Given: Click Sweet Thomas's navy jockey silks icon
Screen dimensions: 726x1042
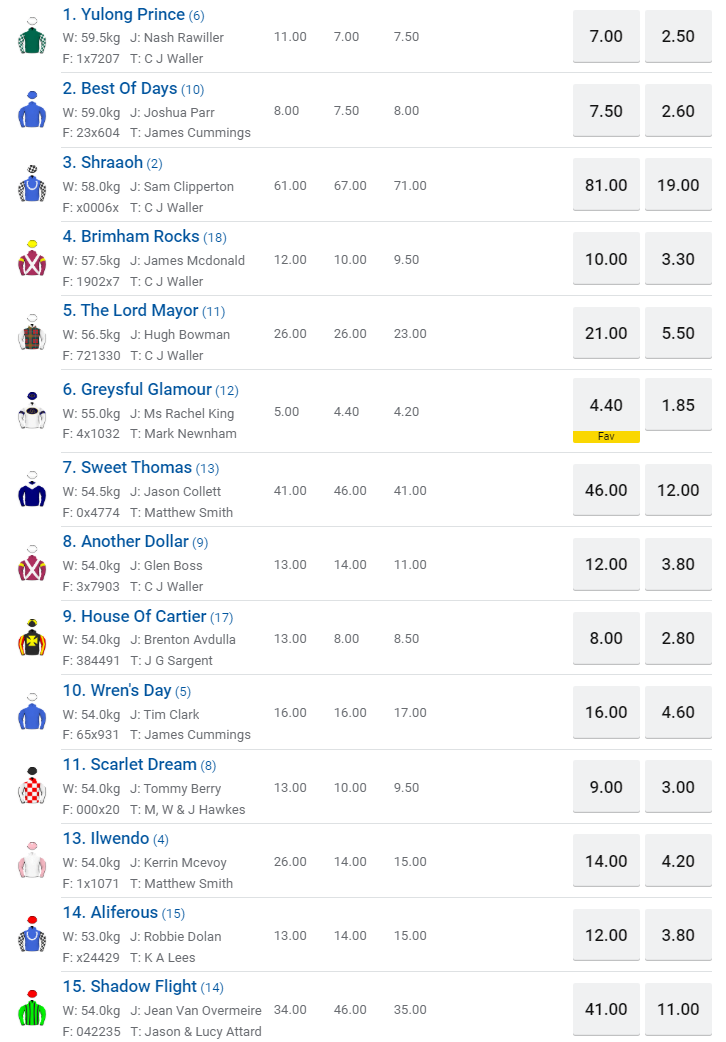Looking at the screenshot, I should (32, 490).
